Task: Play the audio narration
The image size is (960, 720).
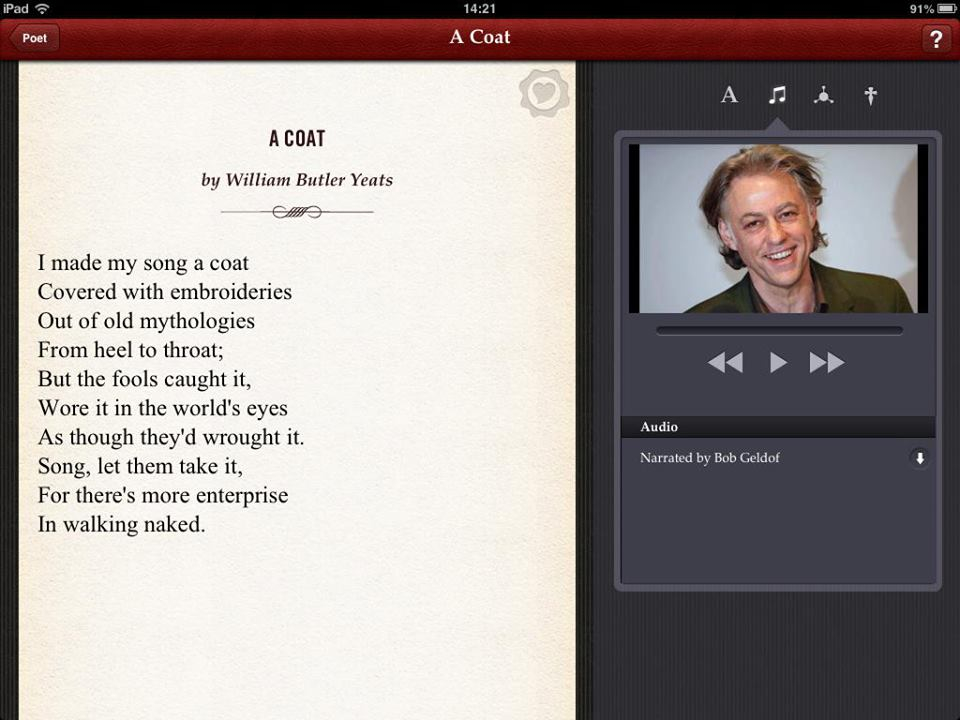Action: pos(778,363)
